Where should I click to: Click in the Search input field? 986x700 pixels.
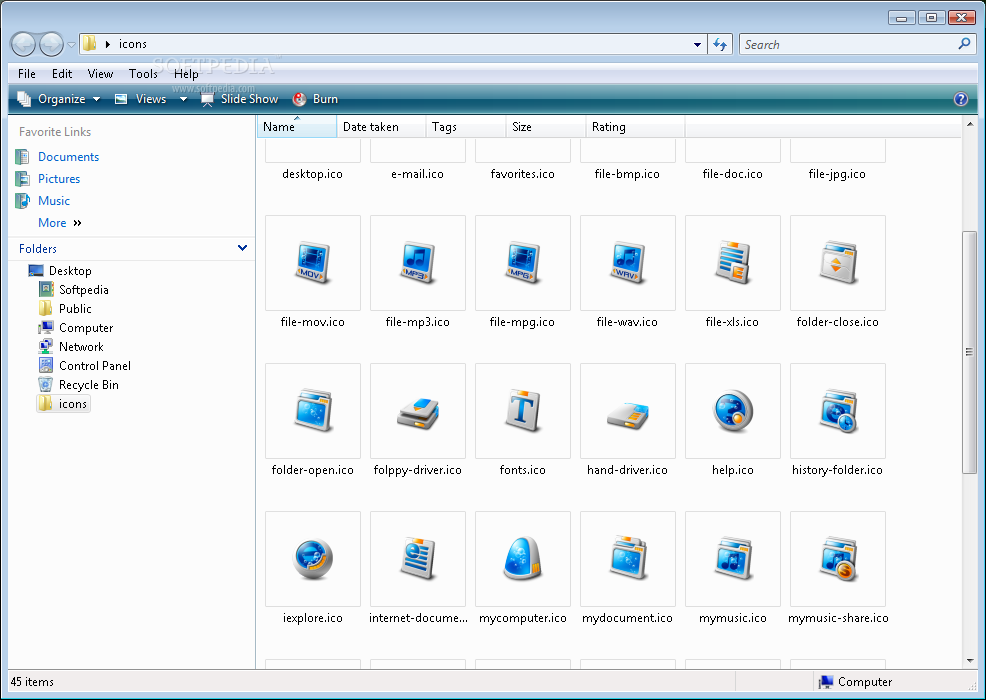coord(848,45)
